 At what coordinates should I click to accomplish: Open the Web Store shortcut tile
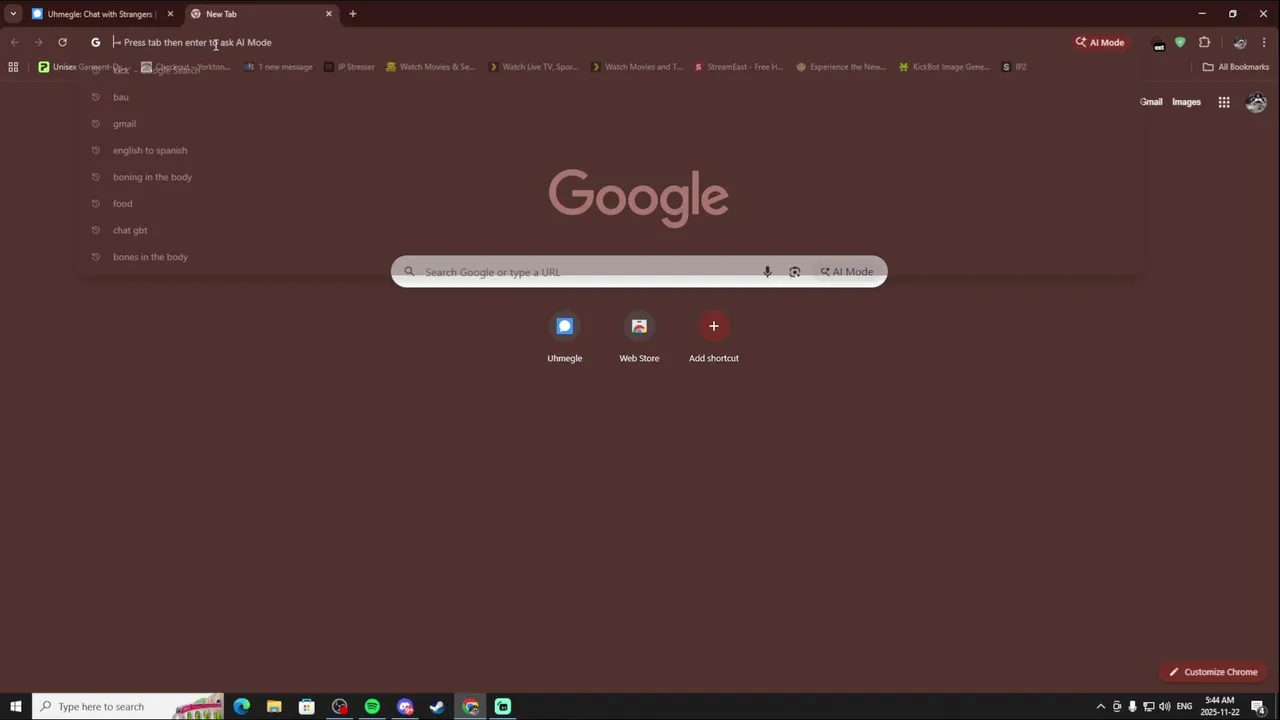(x=639, y=338)
